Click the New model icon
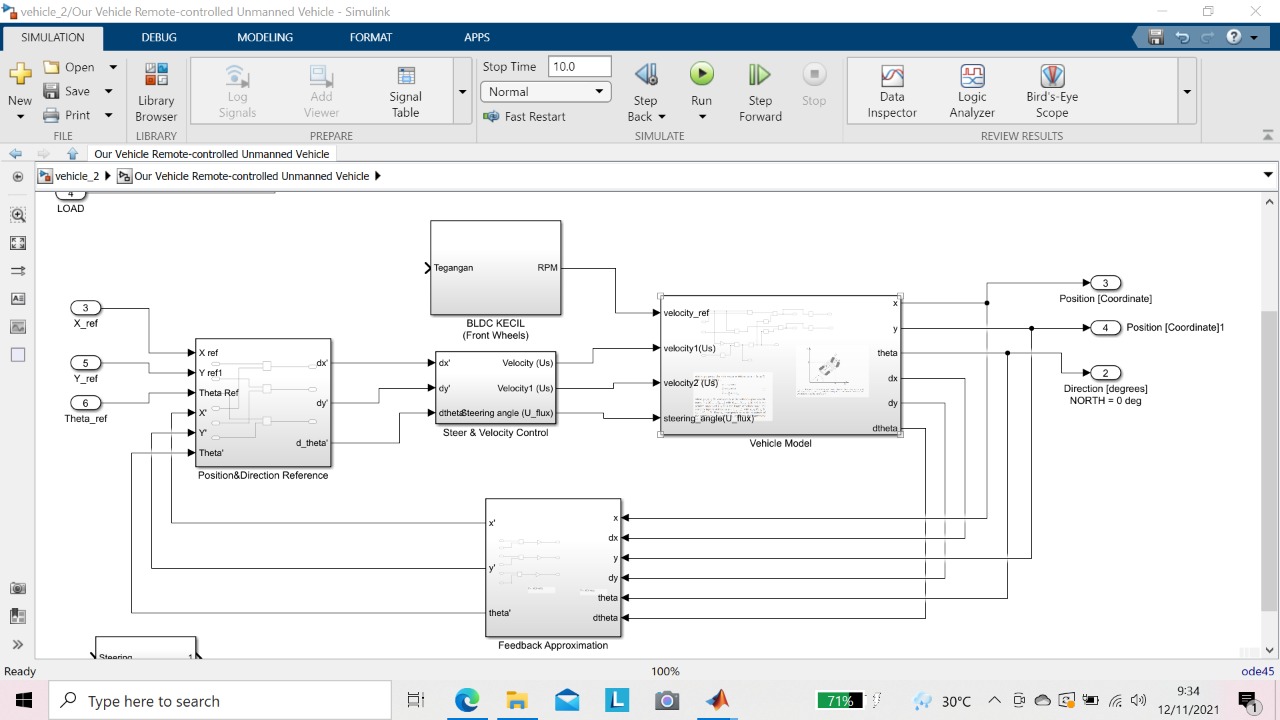The width and height of the screenshot is (1280, 720). 20,75
